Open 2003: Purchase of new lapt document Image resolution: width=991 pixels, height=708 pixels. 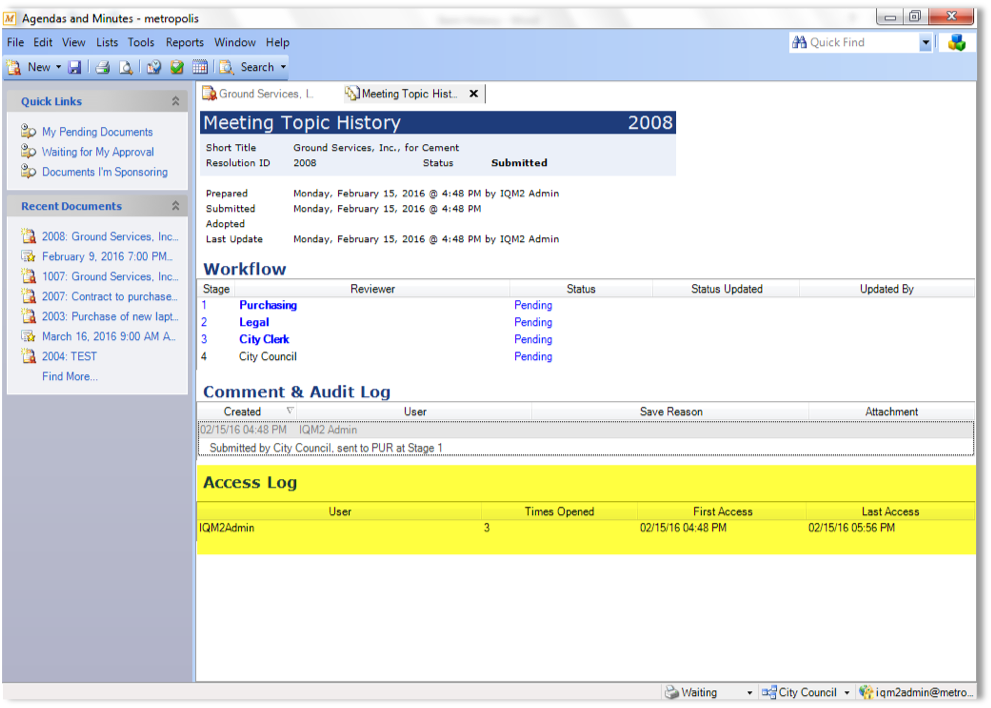[x=110, y=317]
